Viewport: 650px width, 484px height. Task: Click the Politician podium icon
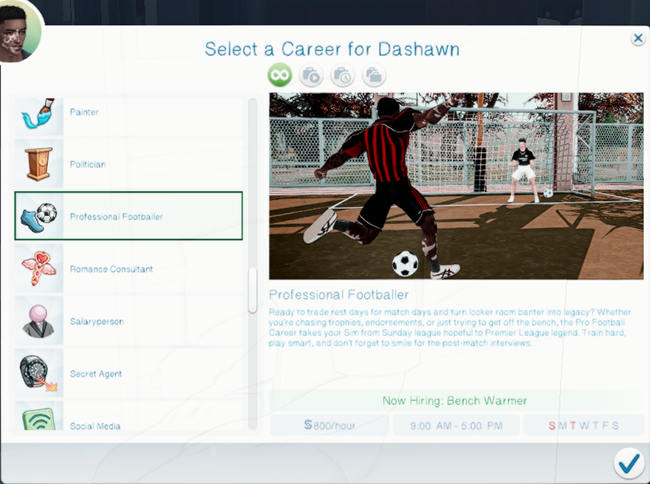pos(39,164)
